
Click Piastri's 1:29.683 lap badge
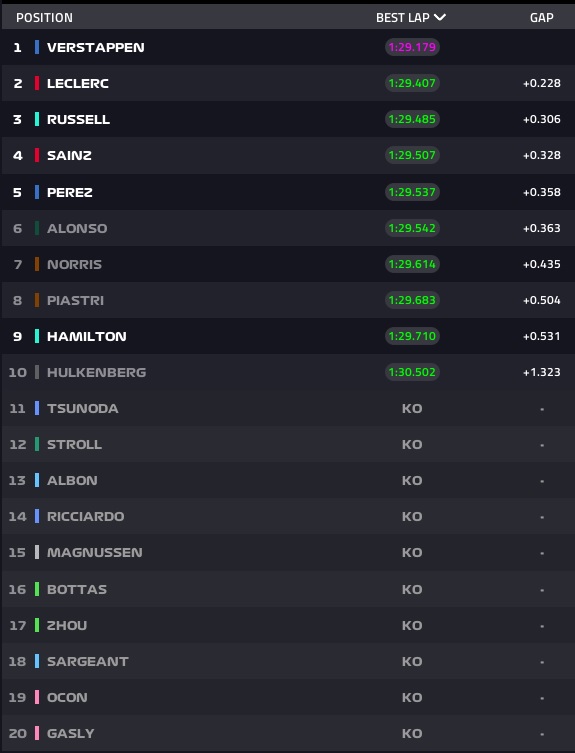click(x=412, y=300)
